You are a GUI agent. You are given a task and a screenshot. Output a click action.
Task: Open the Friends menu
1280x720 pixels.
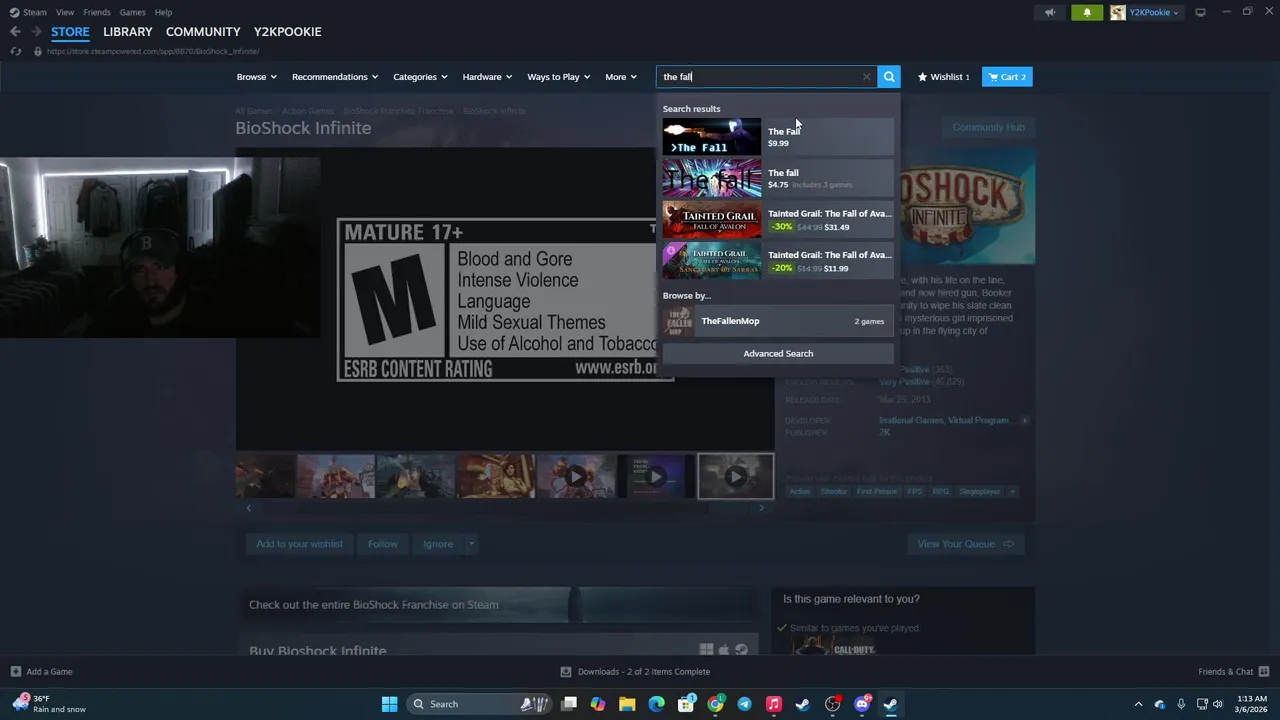point(97,12)
